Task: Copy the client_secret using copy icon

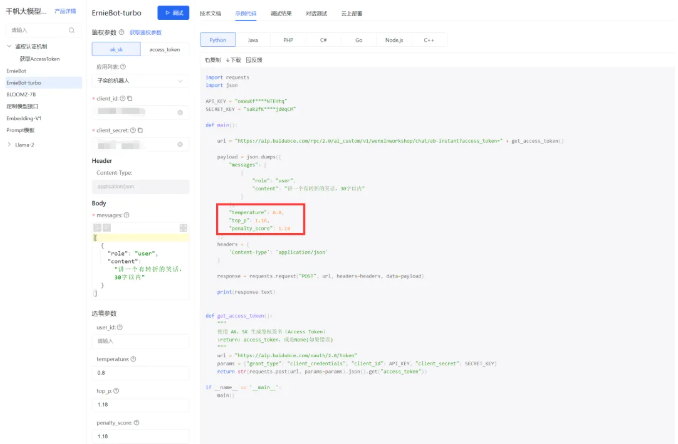Action: pyautogui.click(x=140, y=130)
